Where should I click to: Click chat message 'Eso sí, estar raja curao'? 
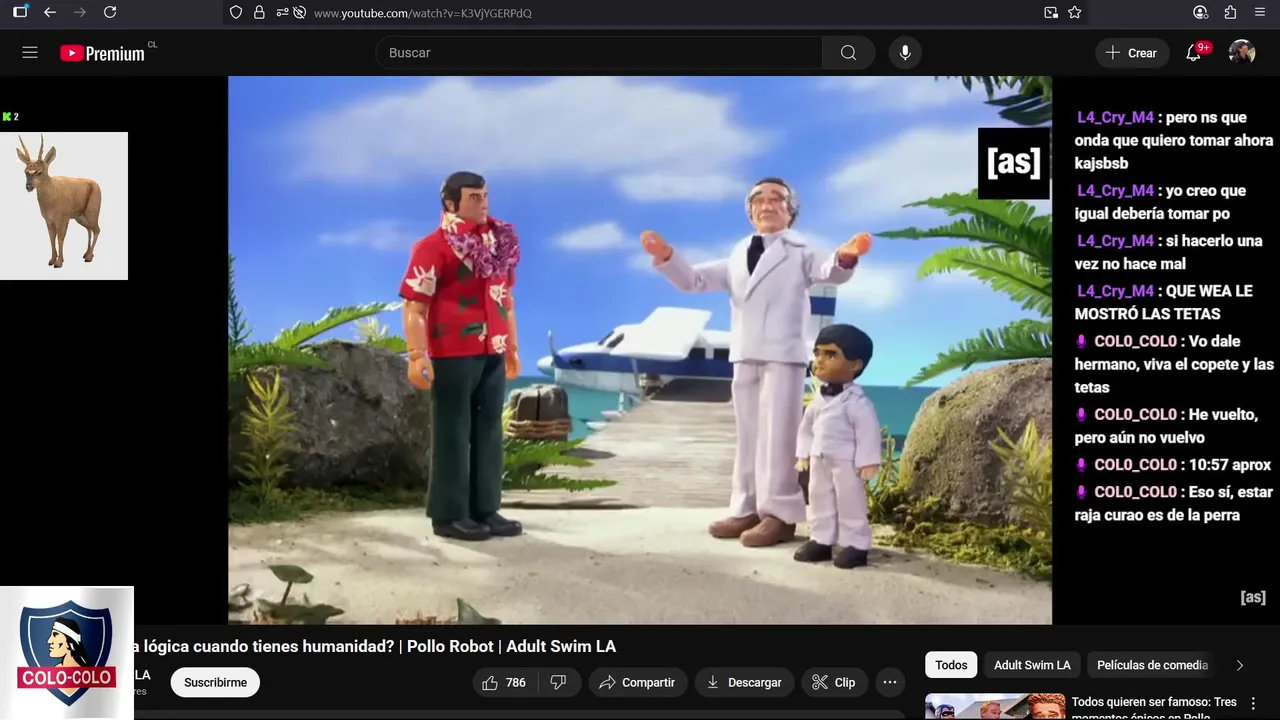1174,503
